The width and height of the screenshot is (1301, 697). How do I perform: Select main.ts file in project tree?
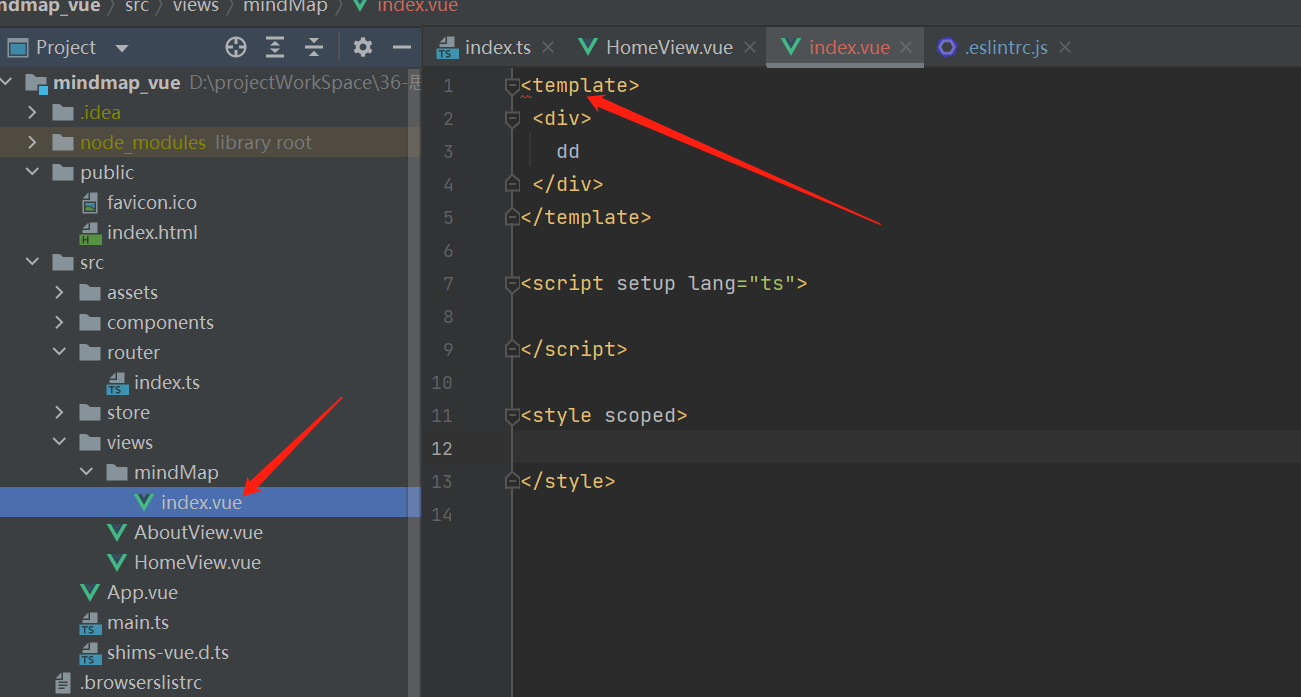pos(138,622)
